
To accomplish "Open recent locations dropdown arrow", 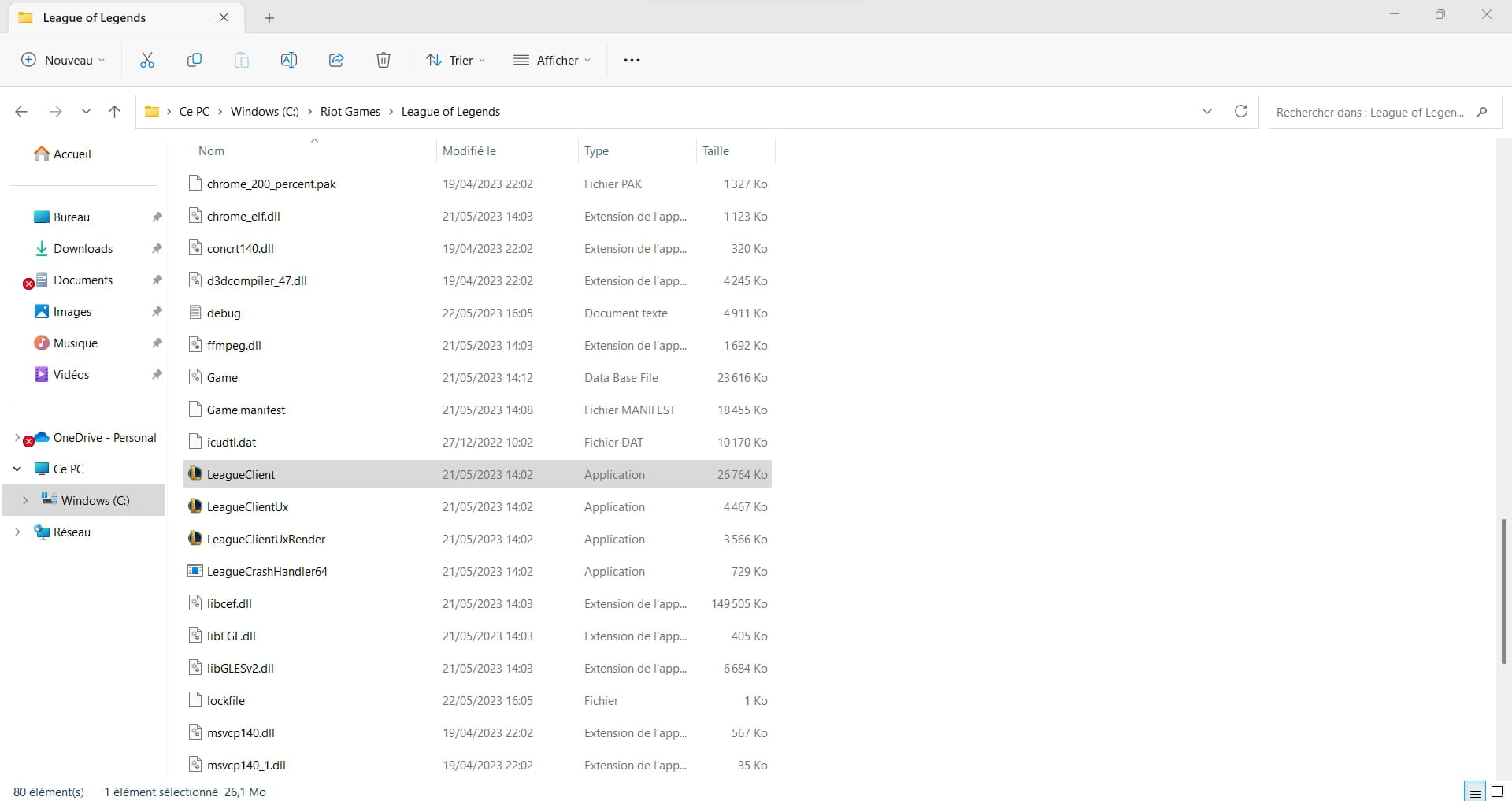I will 86,112.
